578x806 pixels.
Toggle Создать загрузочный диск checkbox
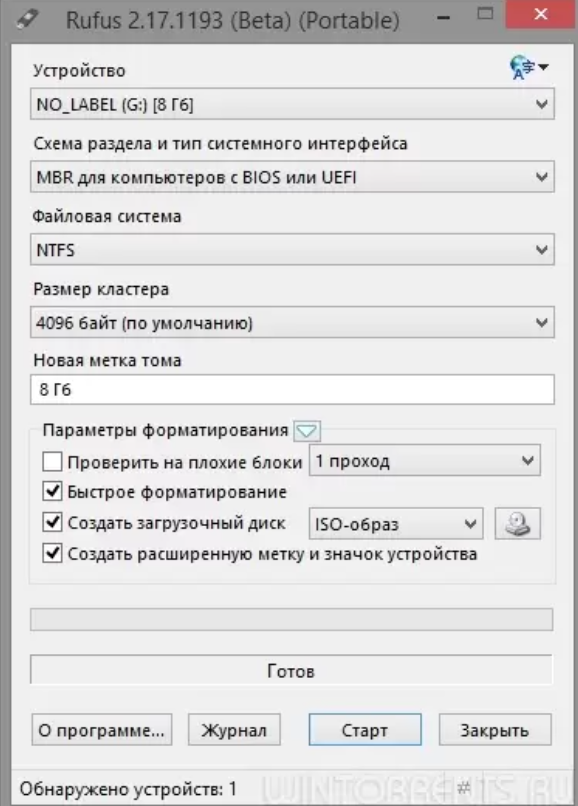point(52,522)
